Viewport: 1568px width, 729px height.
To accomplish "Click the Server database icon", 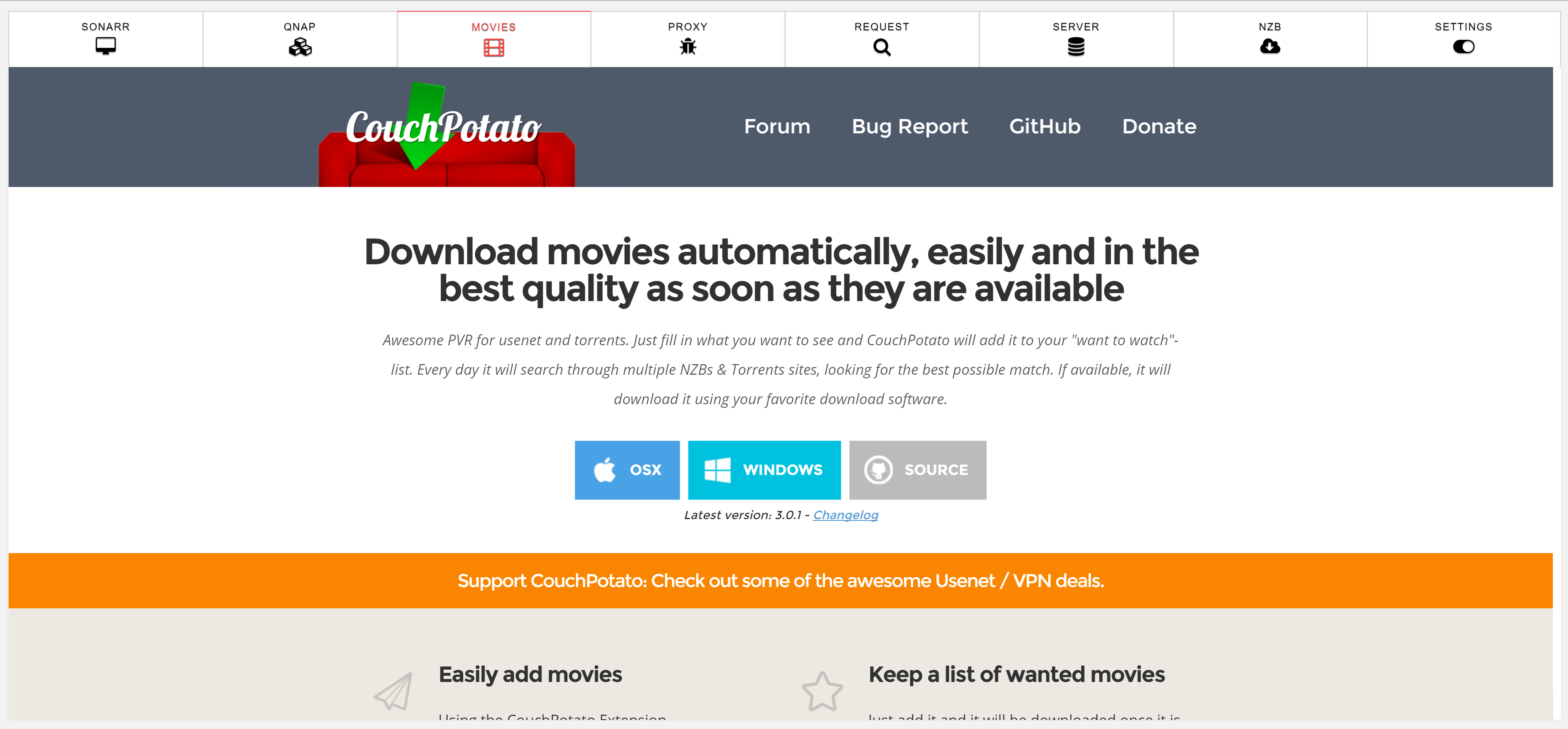I will [1076, 47].
